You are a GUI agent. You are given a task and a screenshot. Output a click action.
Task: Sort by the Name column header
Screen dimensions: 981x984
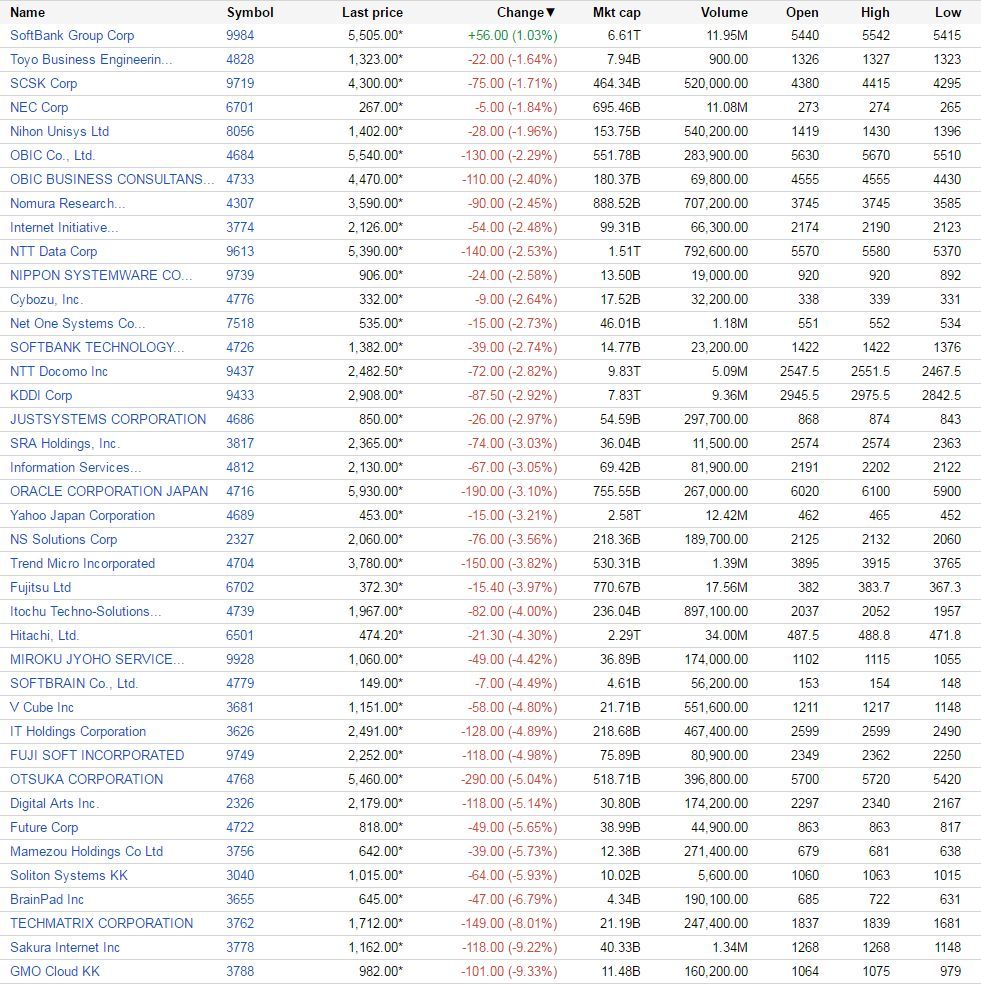[28, 13]
